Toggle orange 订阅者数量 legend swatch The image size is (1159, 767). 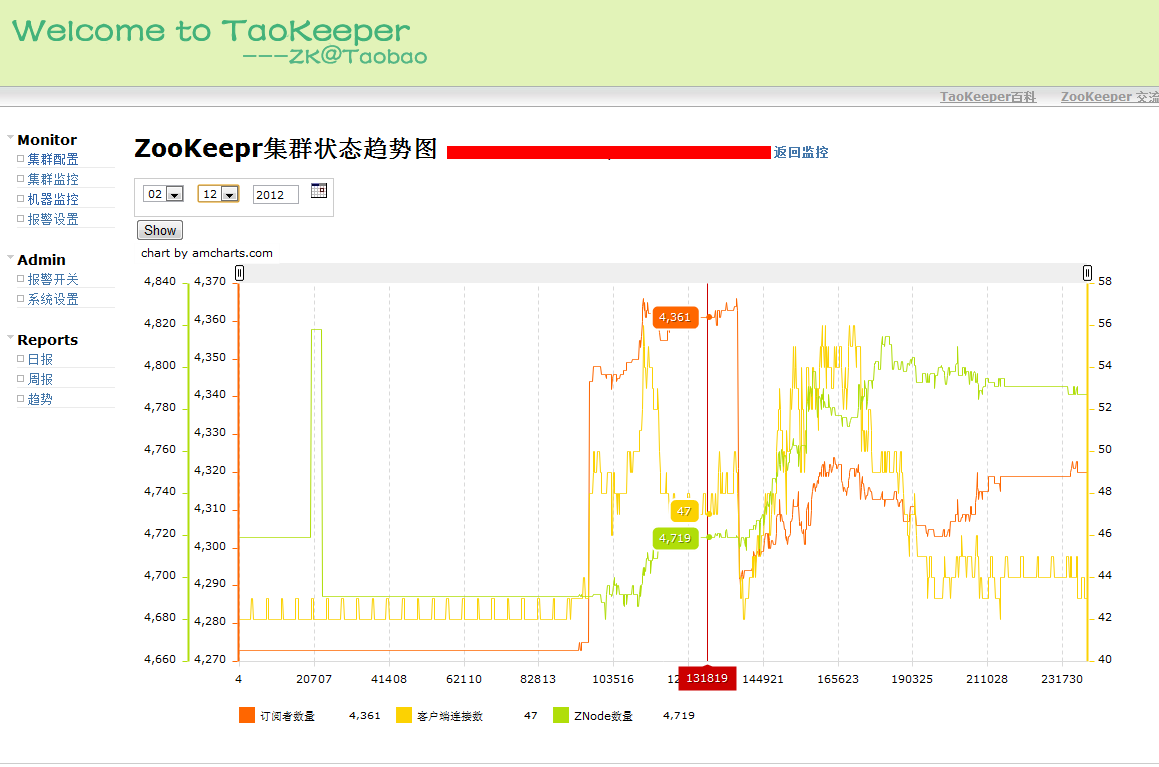click(x=247, y=715)
